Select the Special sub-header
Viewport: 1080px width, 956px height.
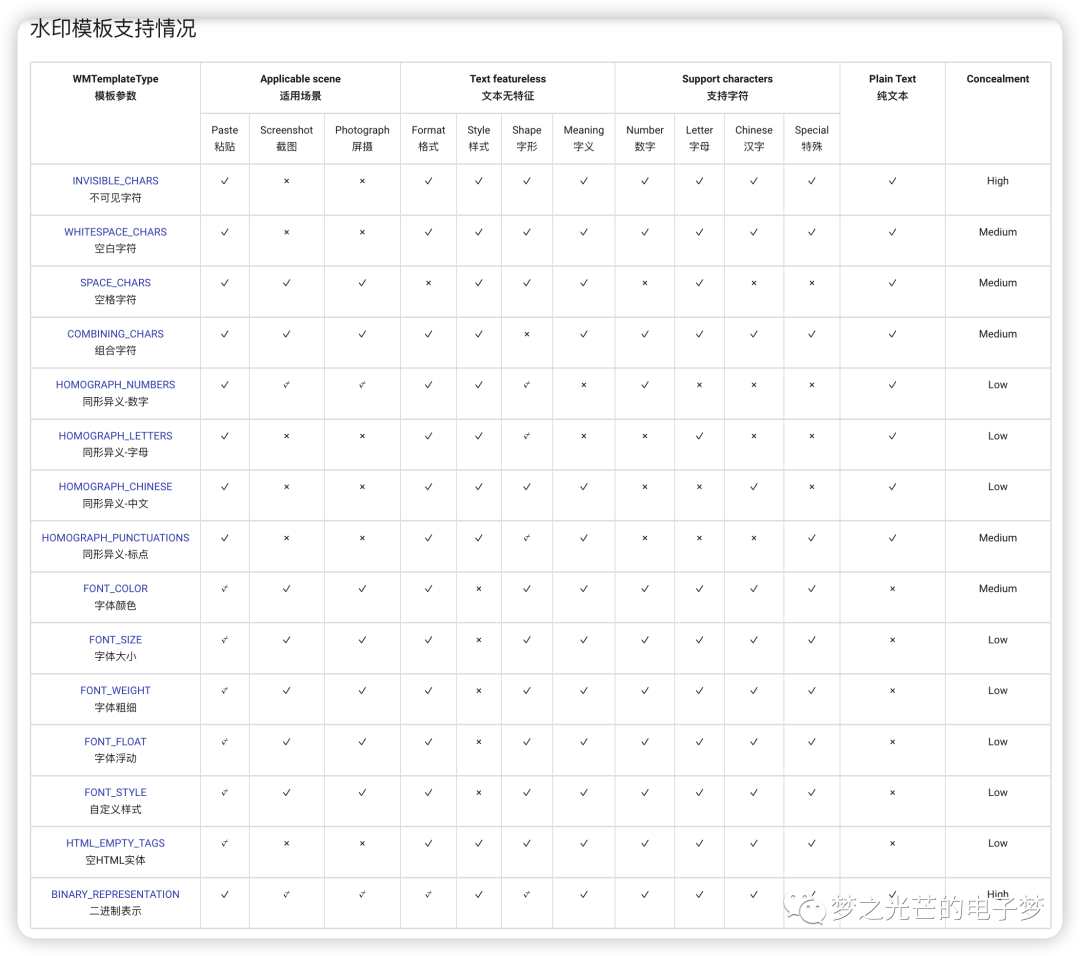[811, 138]
